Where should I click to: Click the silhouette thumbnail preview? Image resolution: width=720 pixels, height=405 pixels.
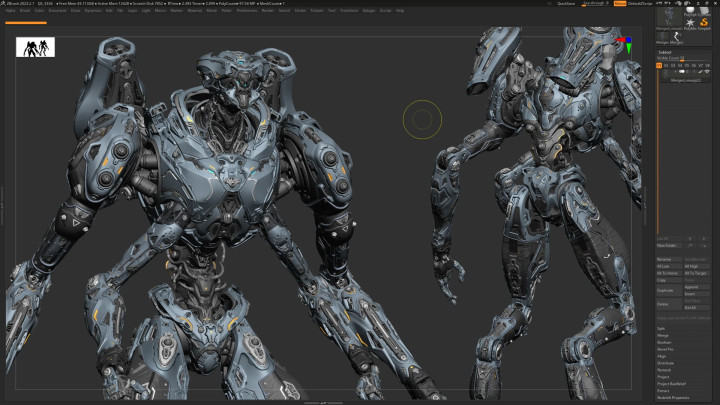coord(35,47)
